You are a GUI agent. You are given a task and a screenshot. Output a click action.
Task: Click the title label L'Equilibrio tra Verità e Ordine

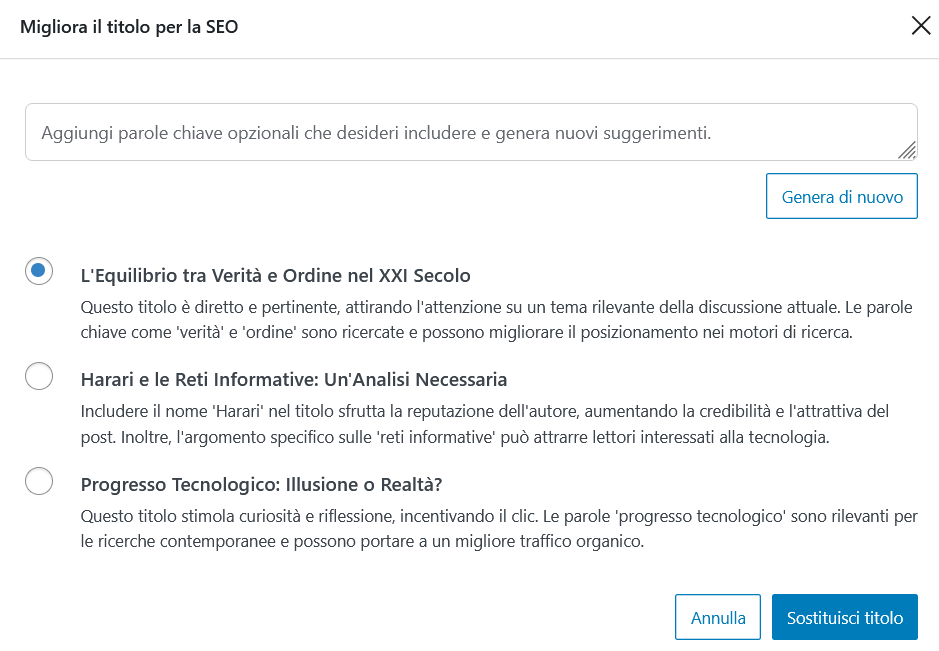(x=275, y=275)
